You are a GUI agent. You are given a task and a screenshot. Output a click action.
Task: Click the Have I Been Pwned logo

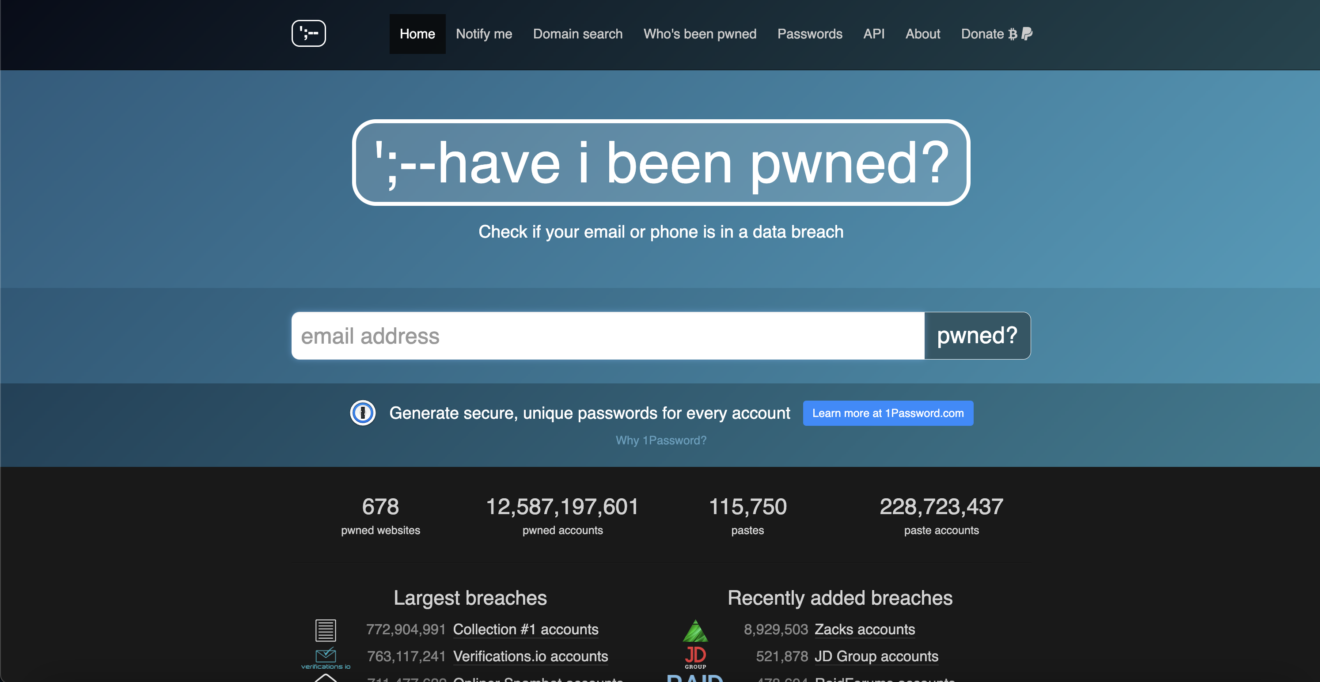pos(308,33)
